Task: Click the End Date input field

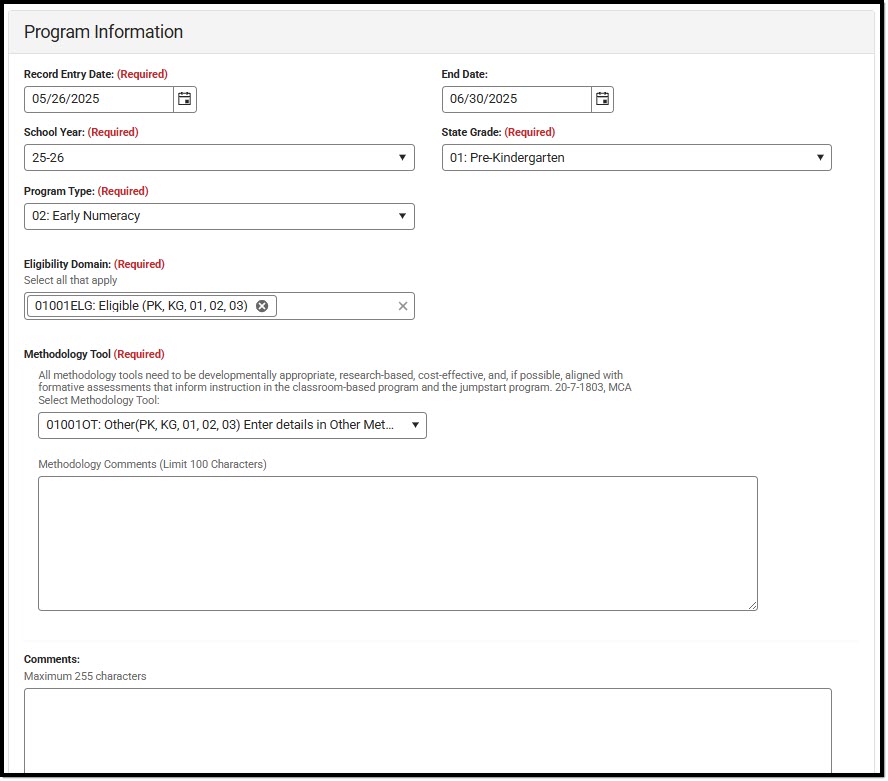Action: point(516,99)
